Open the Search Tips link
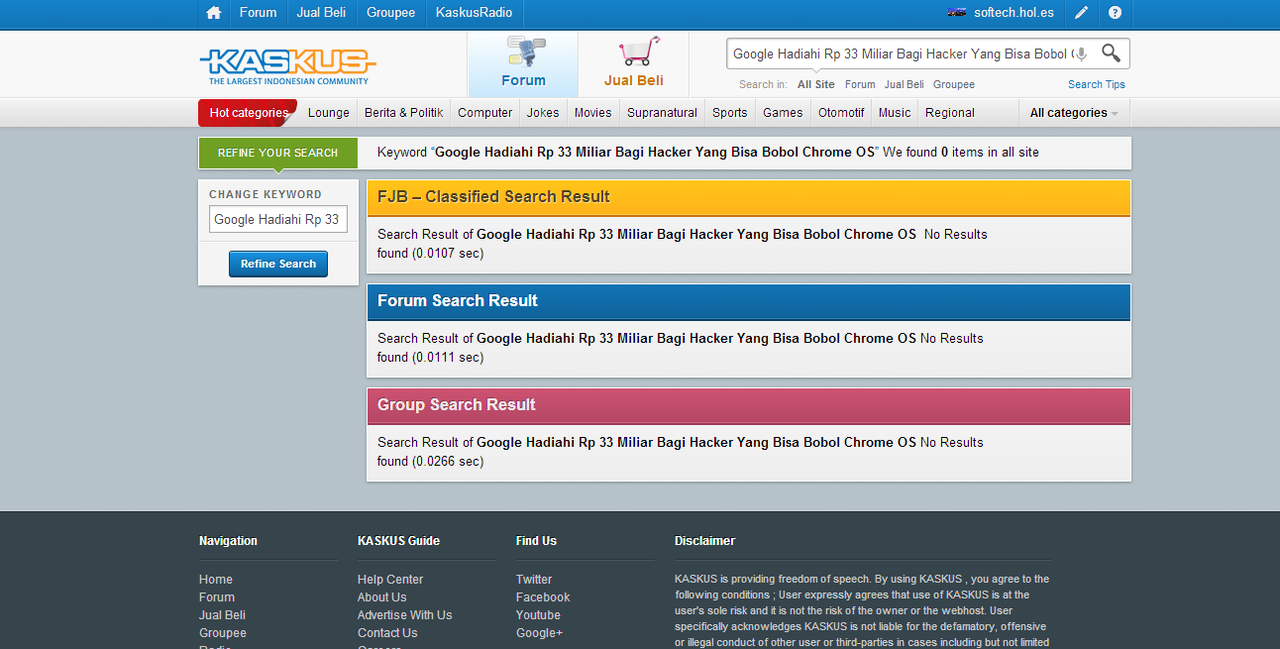The height and width of the screenshot is (649, 1280). click(x=1096, y=85)
